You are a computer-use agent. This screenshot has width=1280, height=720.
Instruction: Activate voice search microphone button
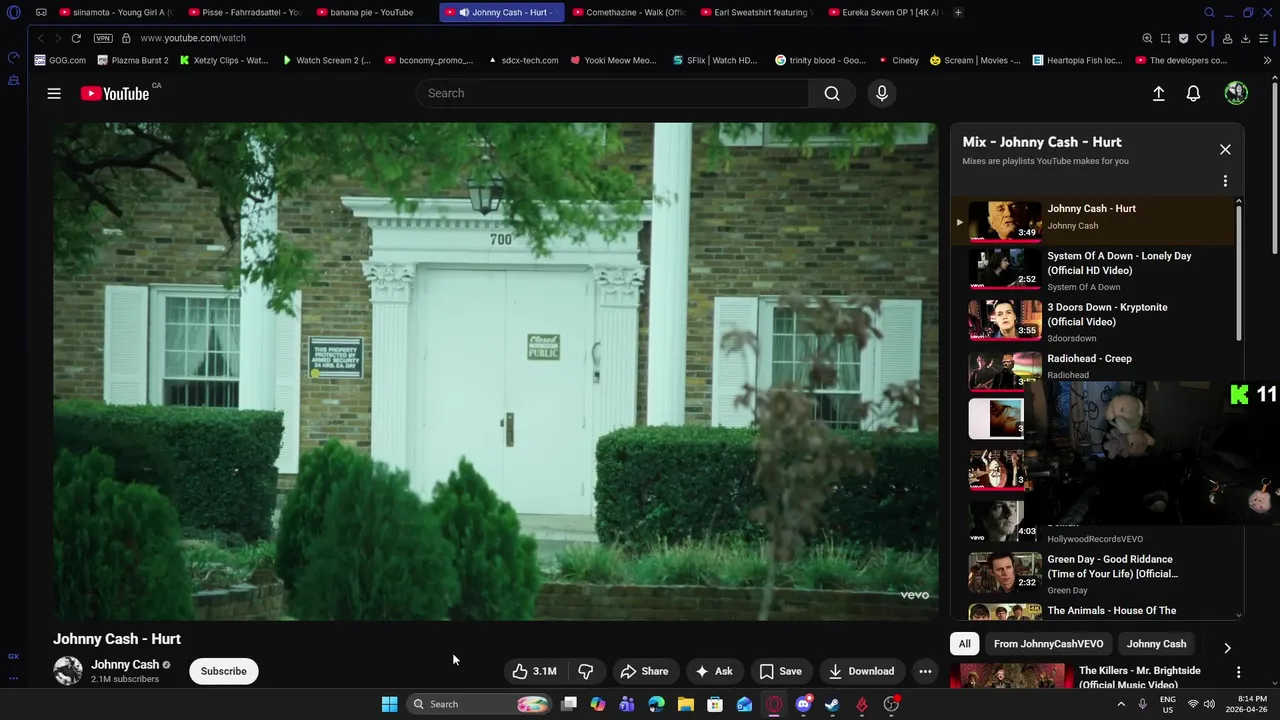click(x=881, y=93)
